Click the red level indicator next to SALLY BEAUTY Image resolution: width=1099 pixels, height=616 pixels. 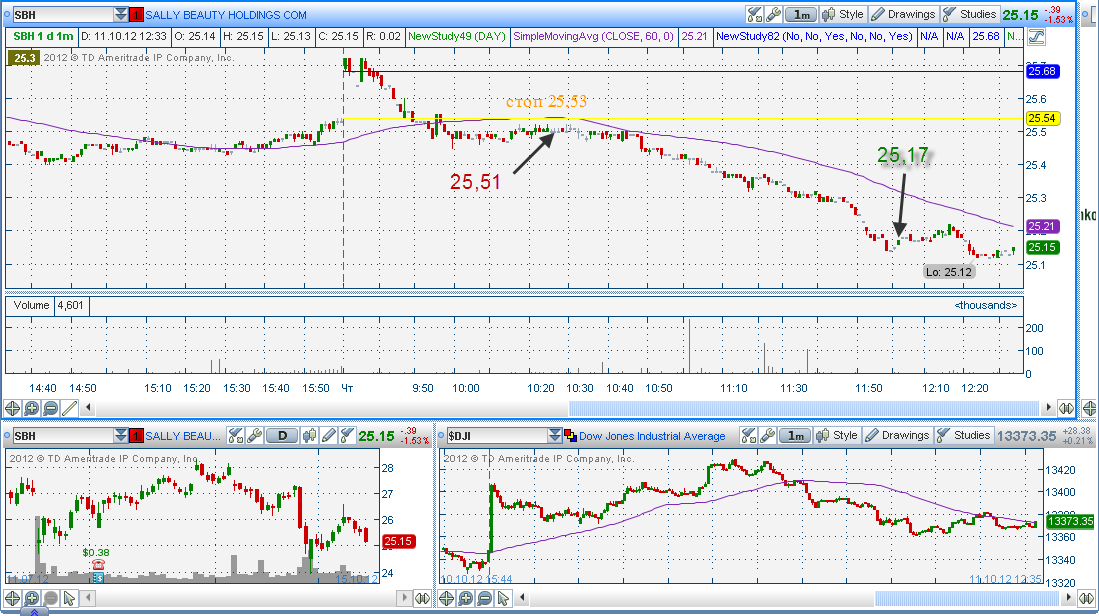point(137,15)
